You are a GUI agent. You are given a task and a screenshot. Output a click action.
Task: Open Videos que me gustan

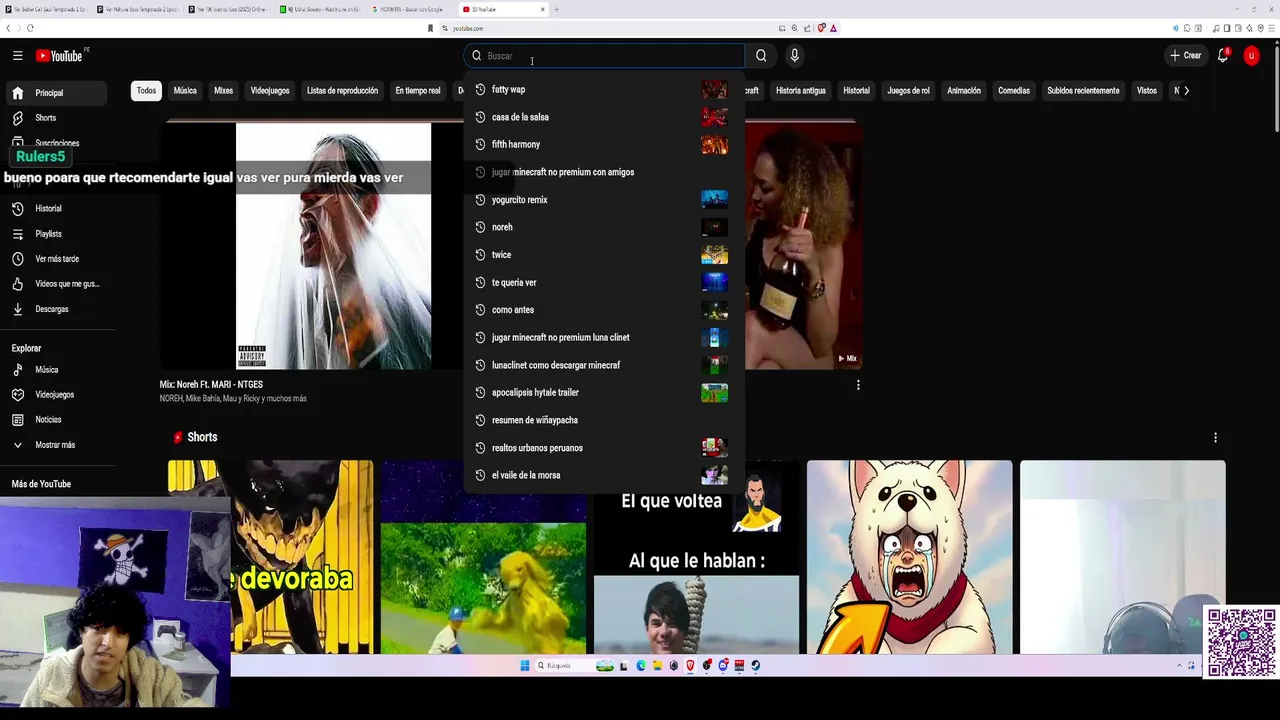pyautogui.click(x=55, y=283)
